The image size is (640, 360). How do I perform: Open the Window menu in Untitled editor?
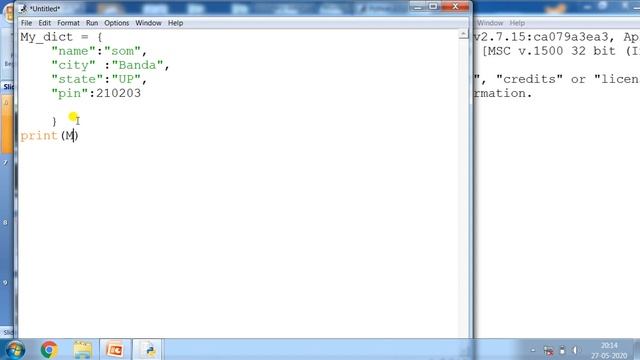click(148, 23)
